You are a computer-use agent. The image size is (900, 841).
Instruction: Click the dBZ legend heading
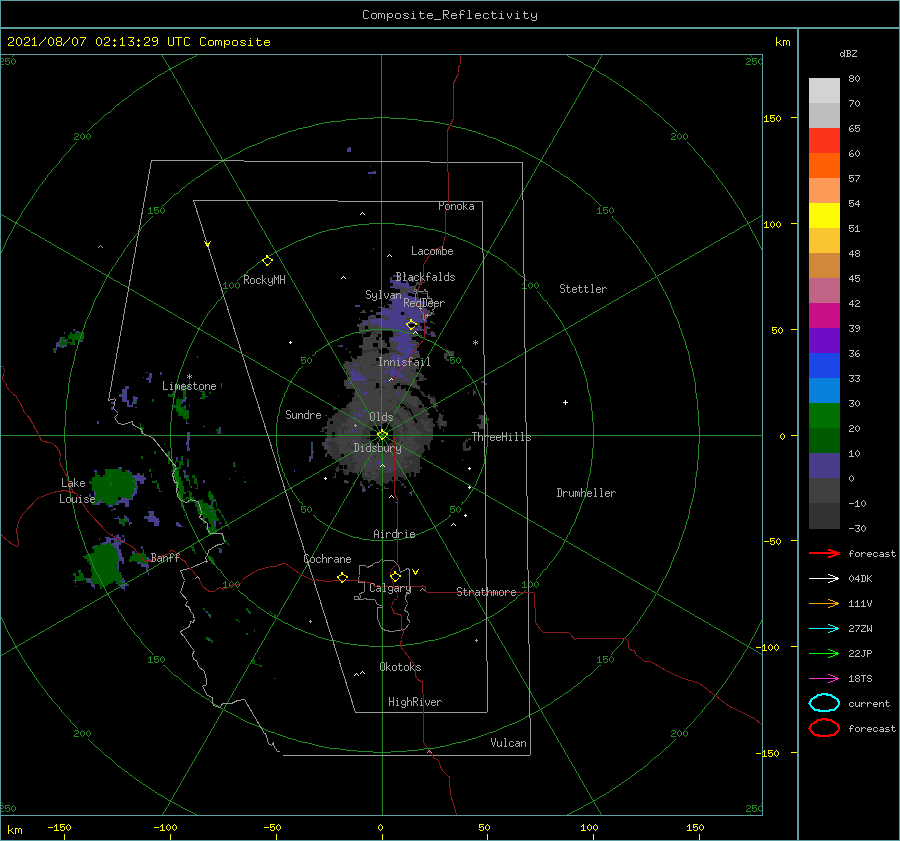pos(848,53)
